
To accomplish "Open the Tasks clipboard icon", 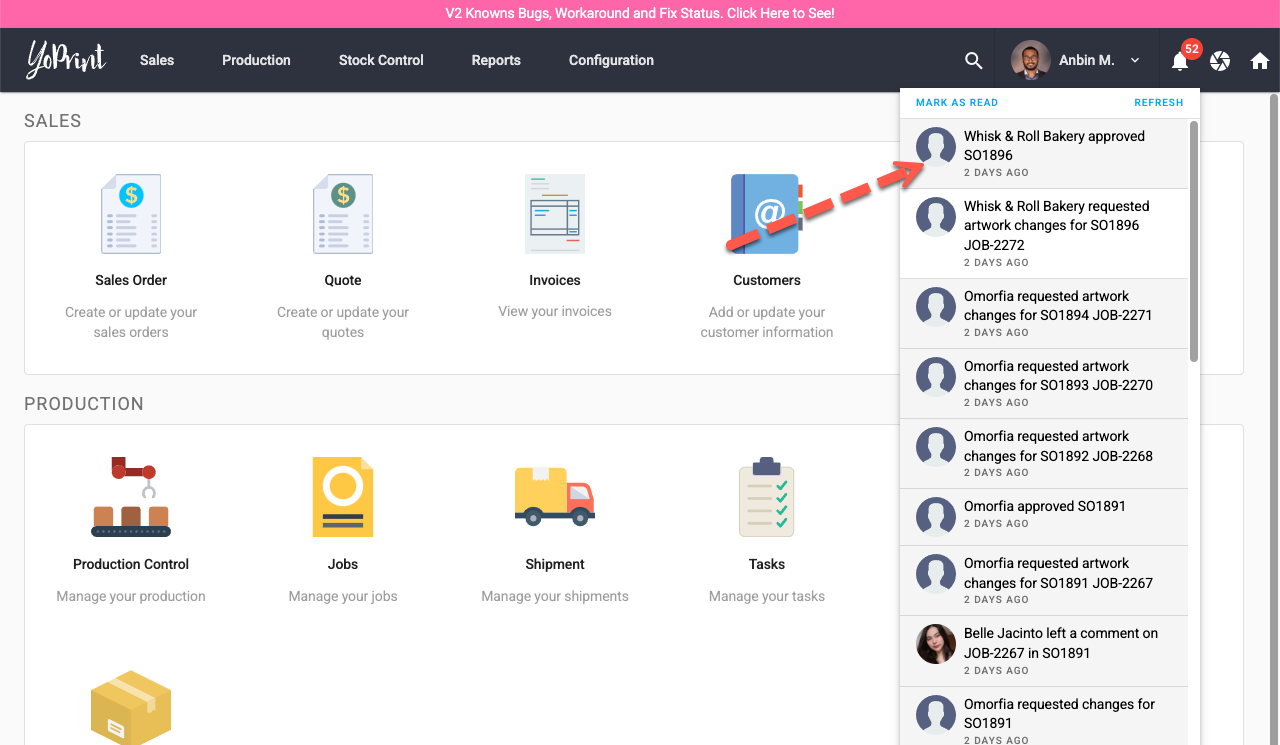I will point(766,497).
